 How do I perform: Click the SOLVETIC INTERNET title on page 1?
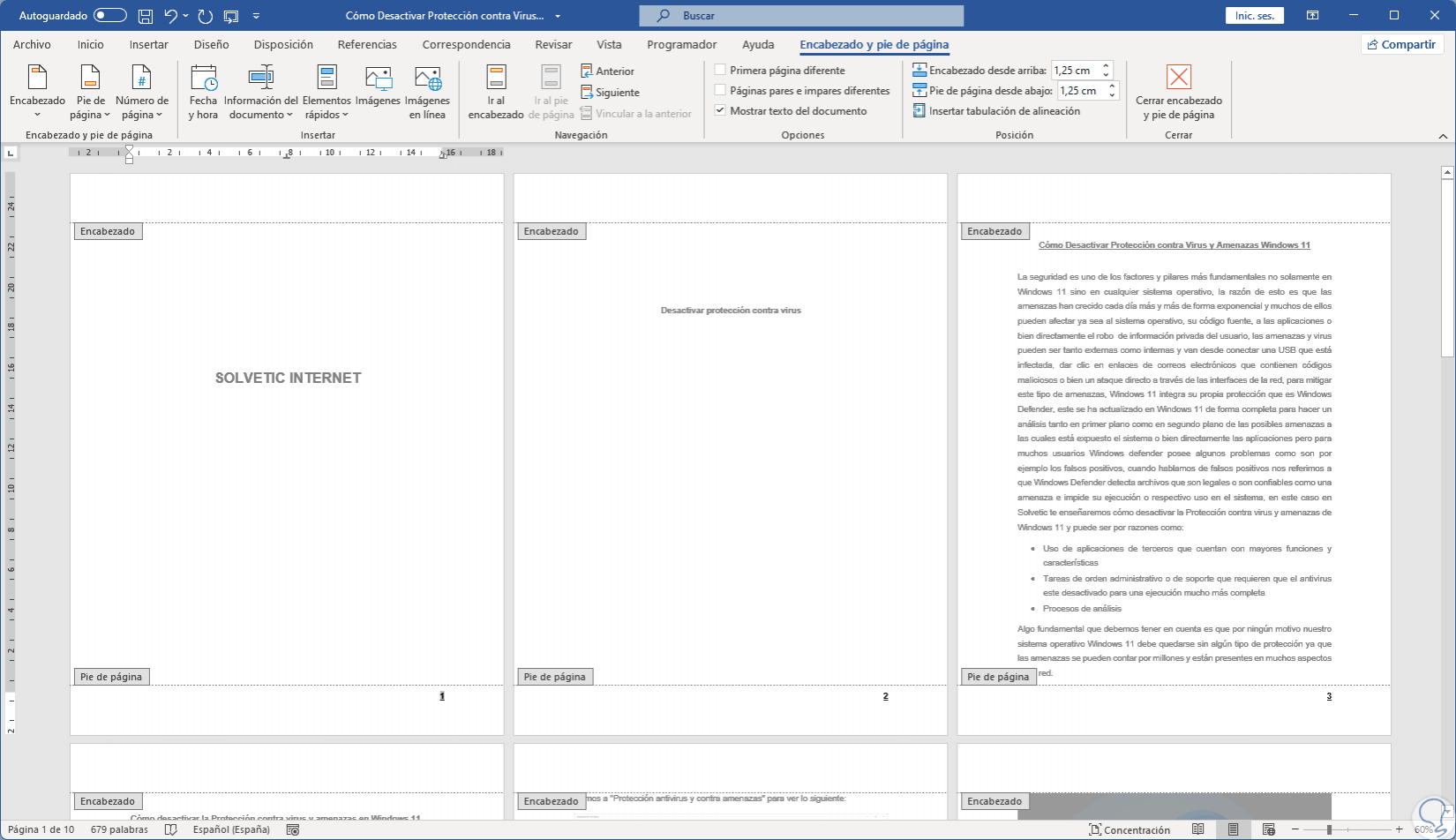coord(289,378)
